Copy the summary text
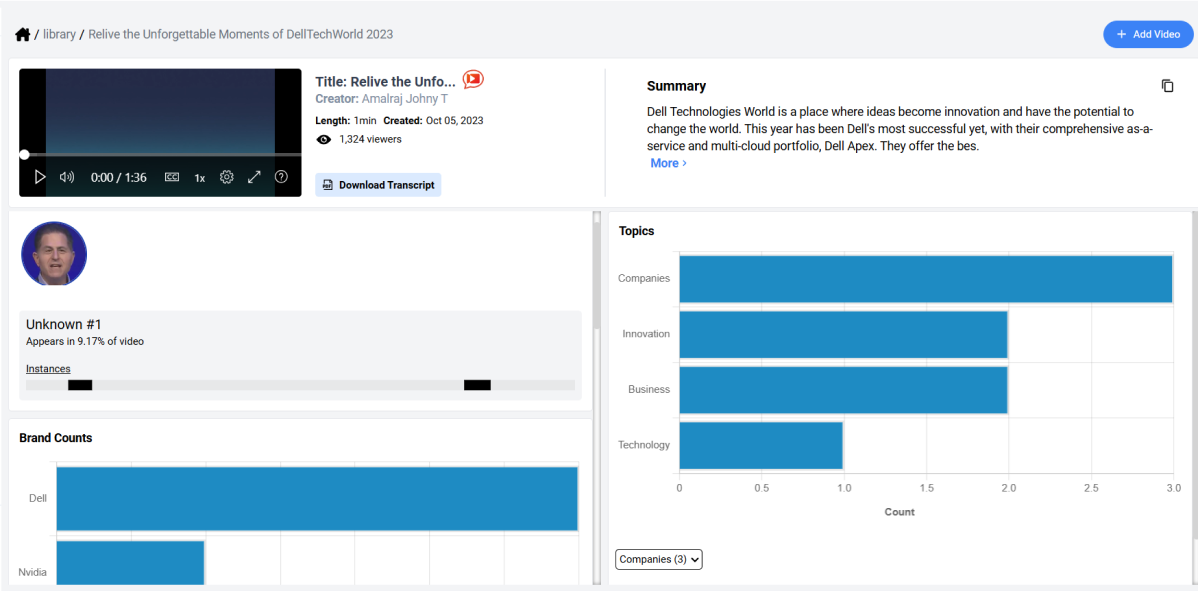 click(x=1167, y=86)
